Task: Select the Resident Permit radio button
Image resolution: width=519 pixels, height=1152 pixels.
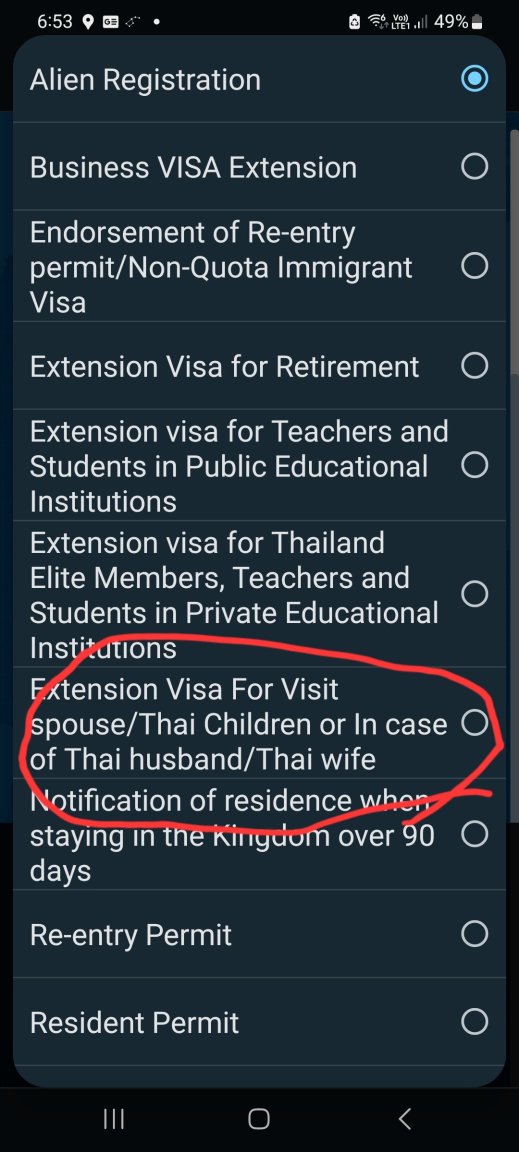Action: point(474,1021)
